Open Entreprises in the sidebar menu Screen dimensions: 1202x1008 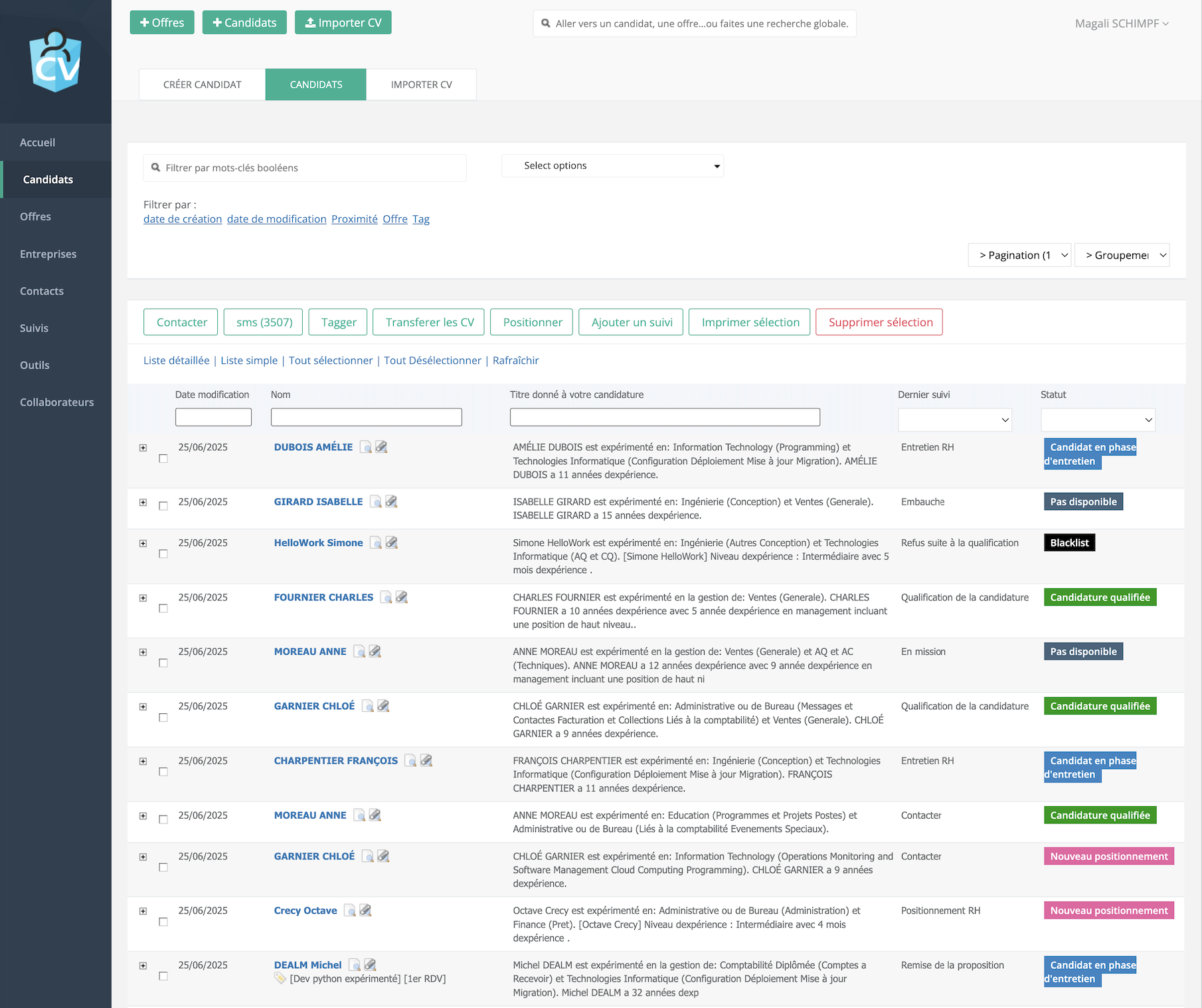pos(48,254)
